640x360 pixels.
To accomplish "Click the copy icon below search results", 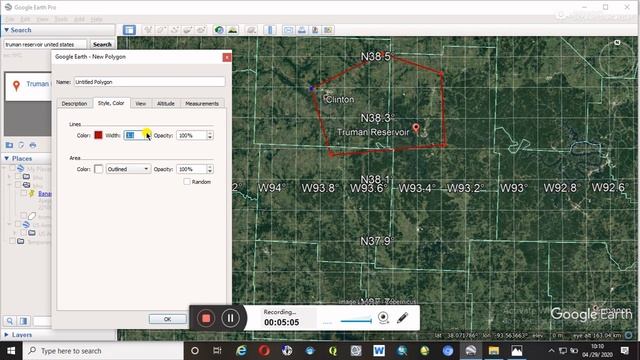I will tap(21, 145).
